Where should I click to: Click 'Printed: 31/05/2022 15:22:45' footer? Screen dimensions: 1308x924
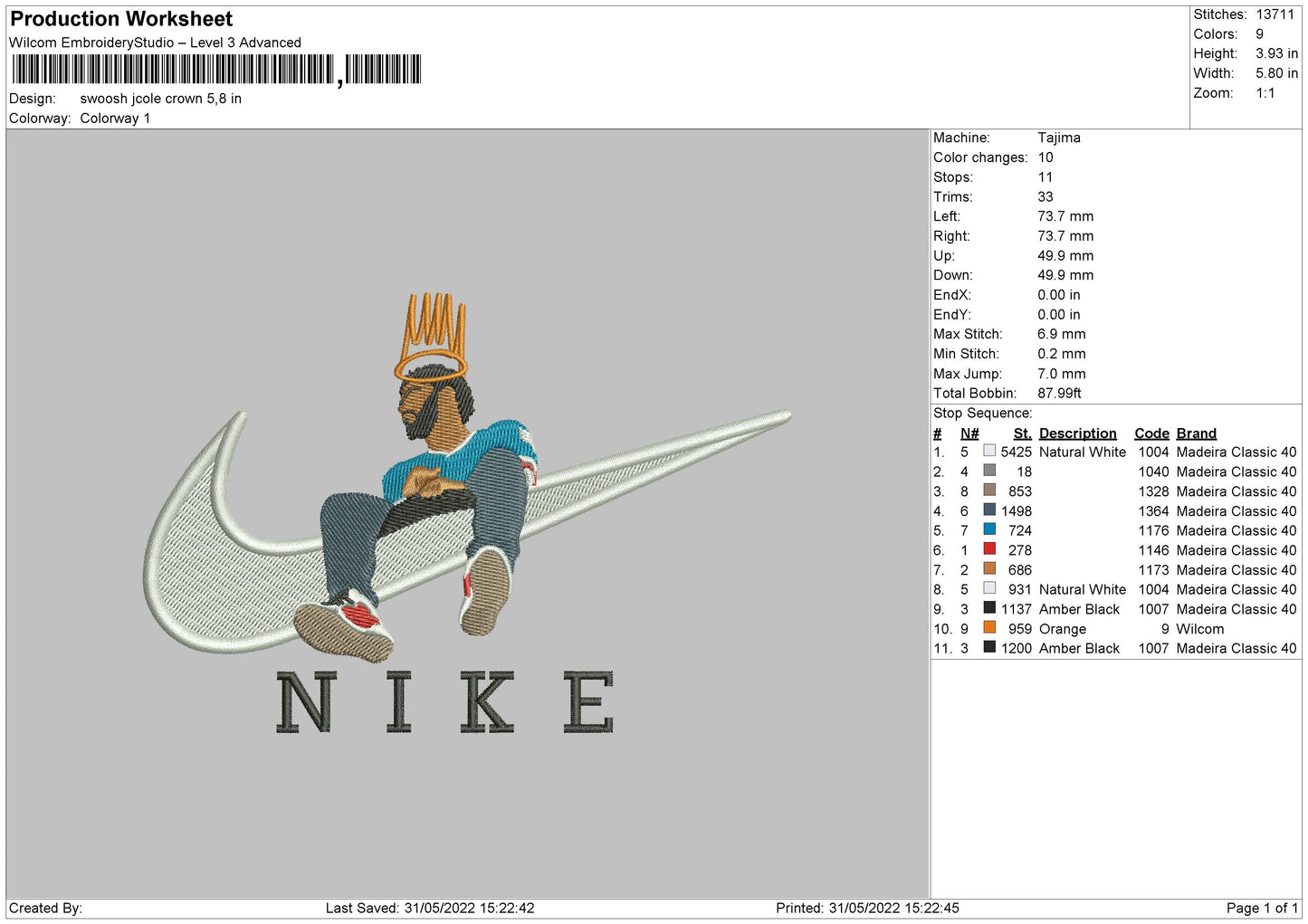tap(867, 908)
